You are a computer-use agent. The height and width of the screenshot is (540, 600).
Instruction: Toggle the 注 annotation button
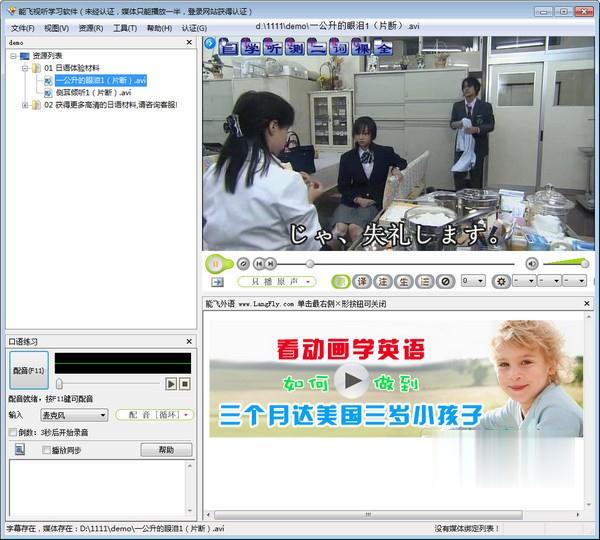coord(383,282)
